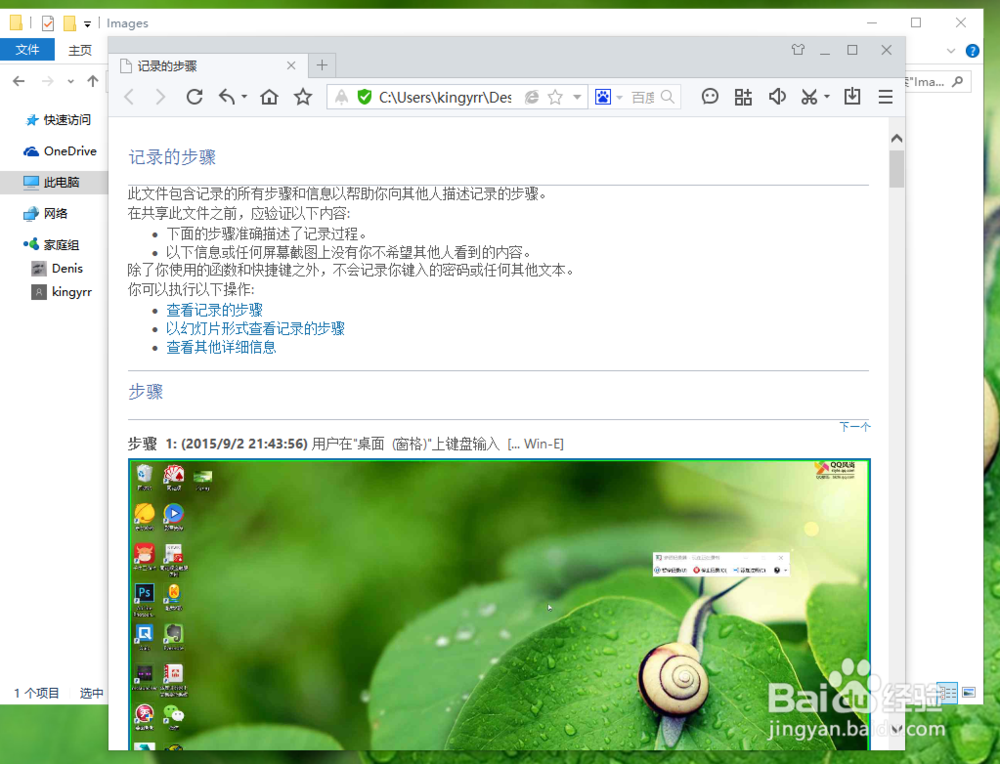Click the Baidu paw search engine icon
The image size is (1000, 764).
pos(603,97)
